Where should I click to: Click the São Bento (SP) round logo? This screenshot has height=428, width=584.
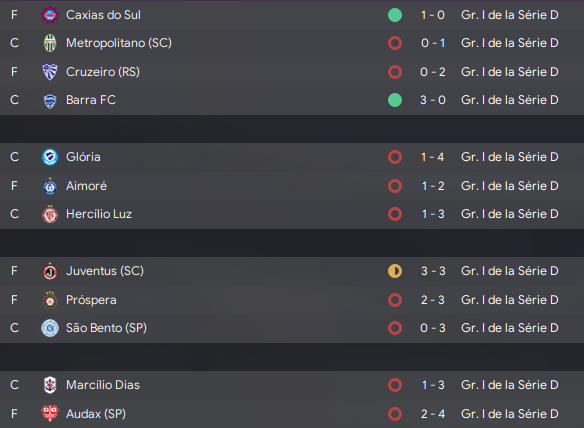[50, 328]
